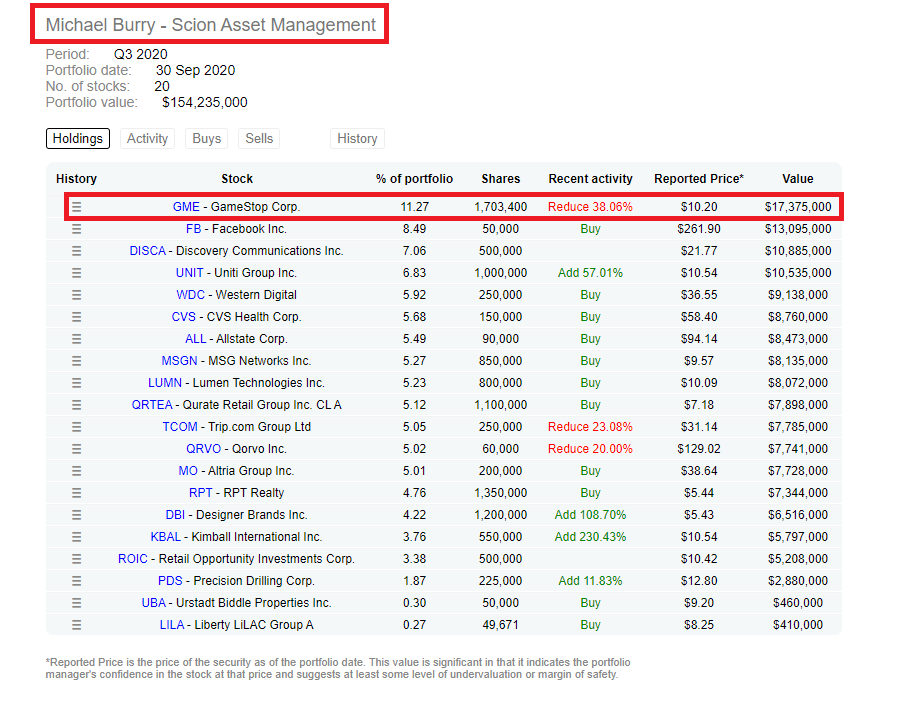Screen dimensions: 910x715
Task: Sort by Recent activity column header
Action: click(x=590, y=179)
